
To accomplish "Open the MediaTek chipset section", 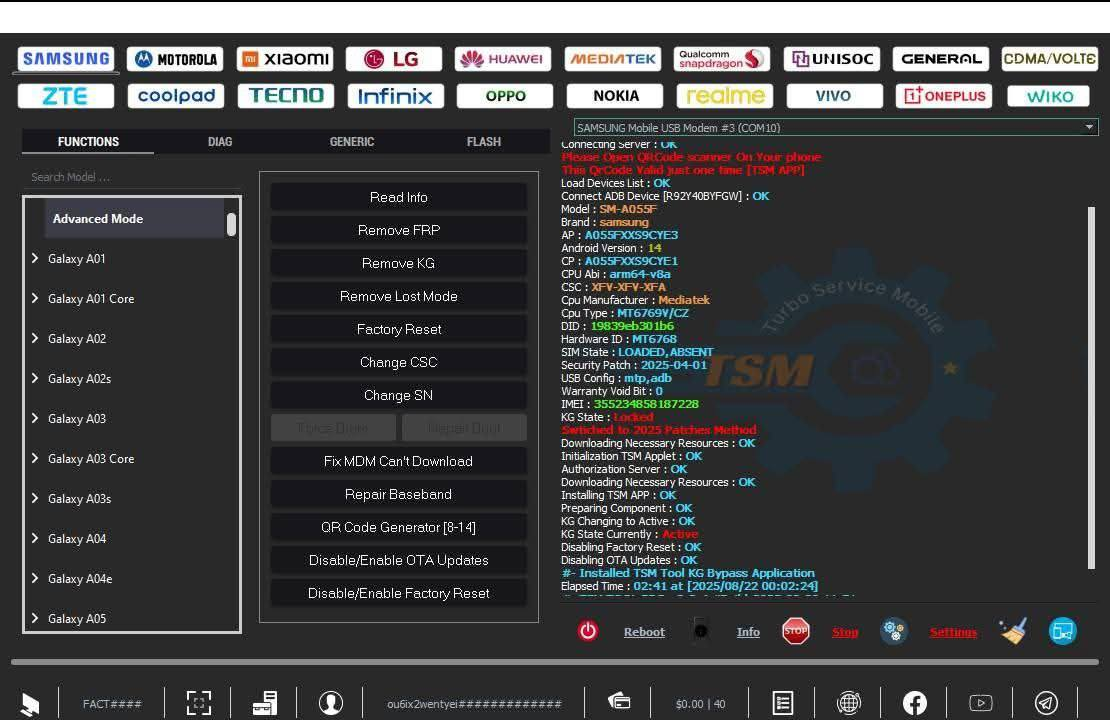I will click(613, 59).
